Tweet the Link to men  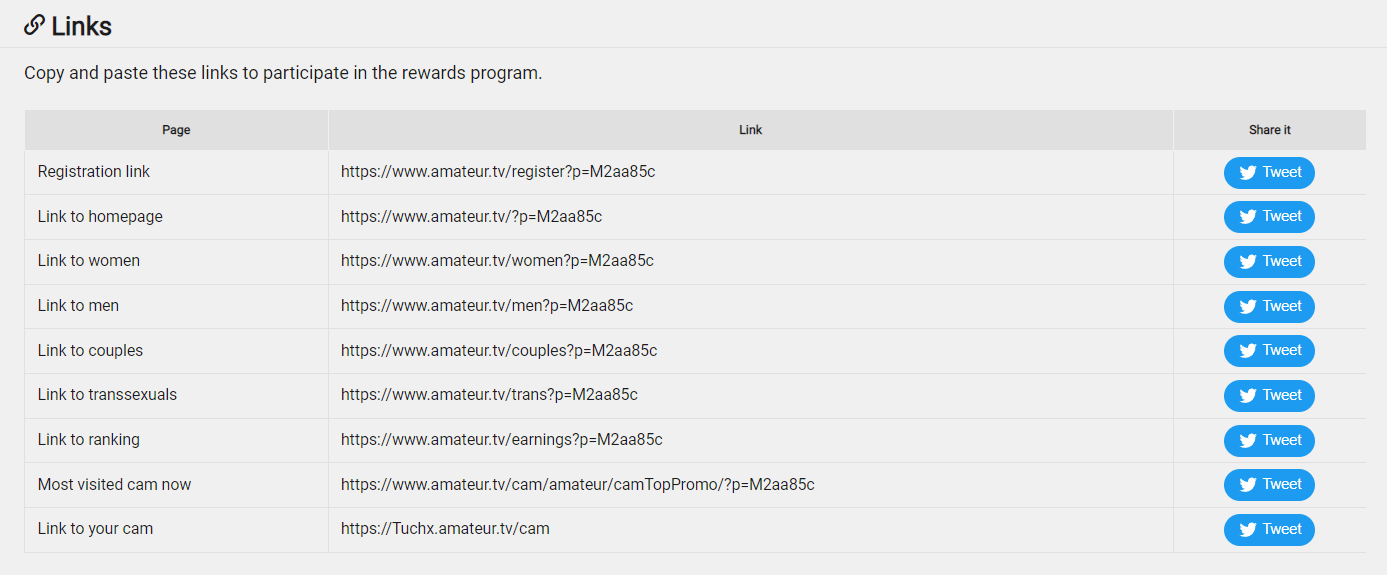point(1269,307)
